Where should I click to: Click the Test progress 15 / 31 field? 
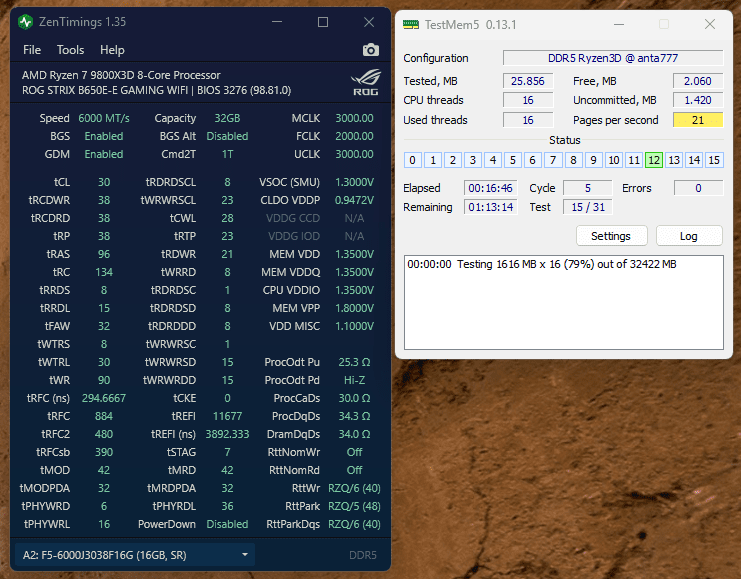[588, 207]
